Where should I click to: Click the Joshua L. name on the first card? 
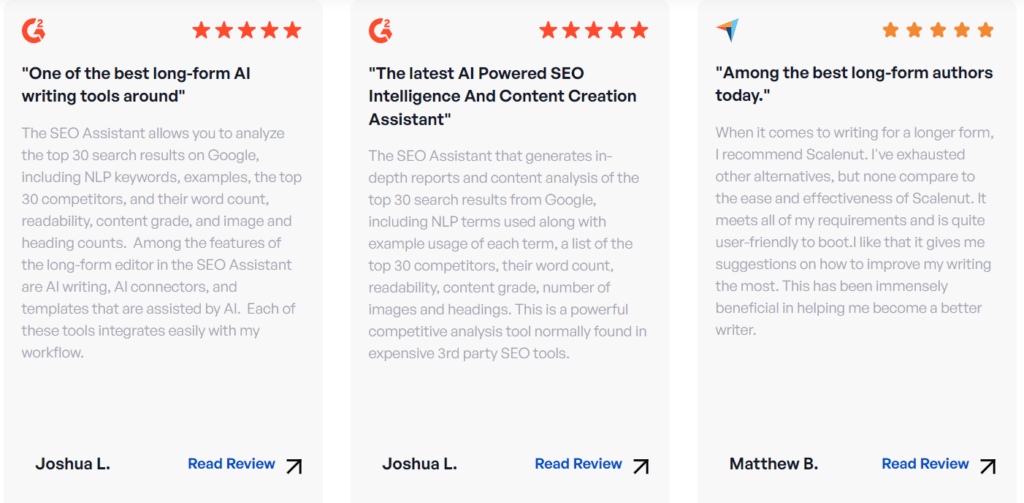(x=72, y=464)
